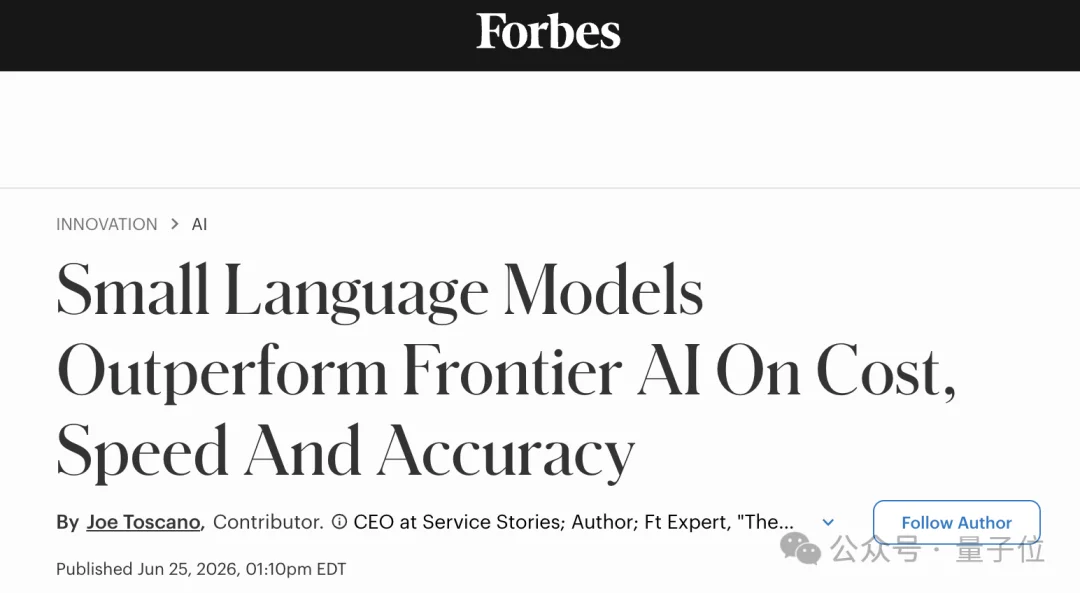
Task: Go to the AI breadcrumb category
Action: pyautogui.click(x=199, y=225)
